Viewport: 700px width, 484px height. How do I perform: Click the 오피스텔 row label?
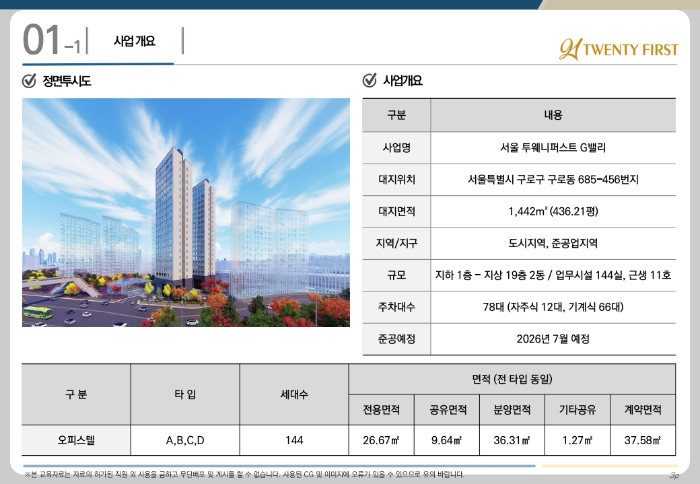[x=76, y=440]
